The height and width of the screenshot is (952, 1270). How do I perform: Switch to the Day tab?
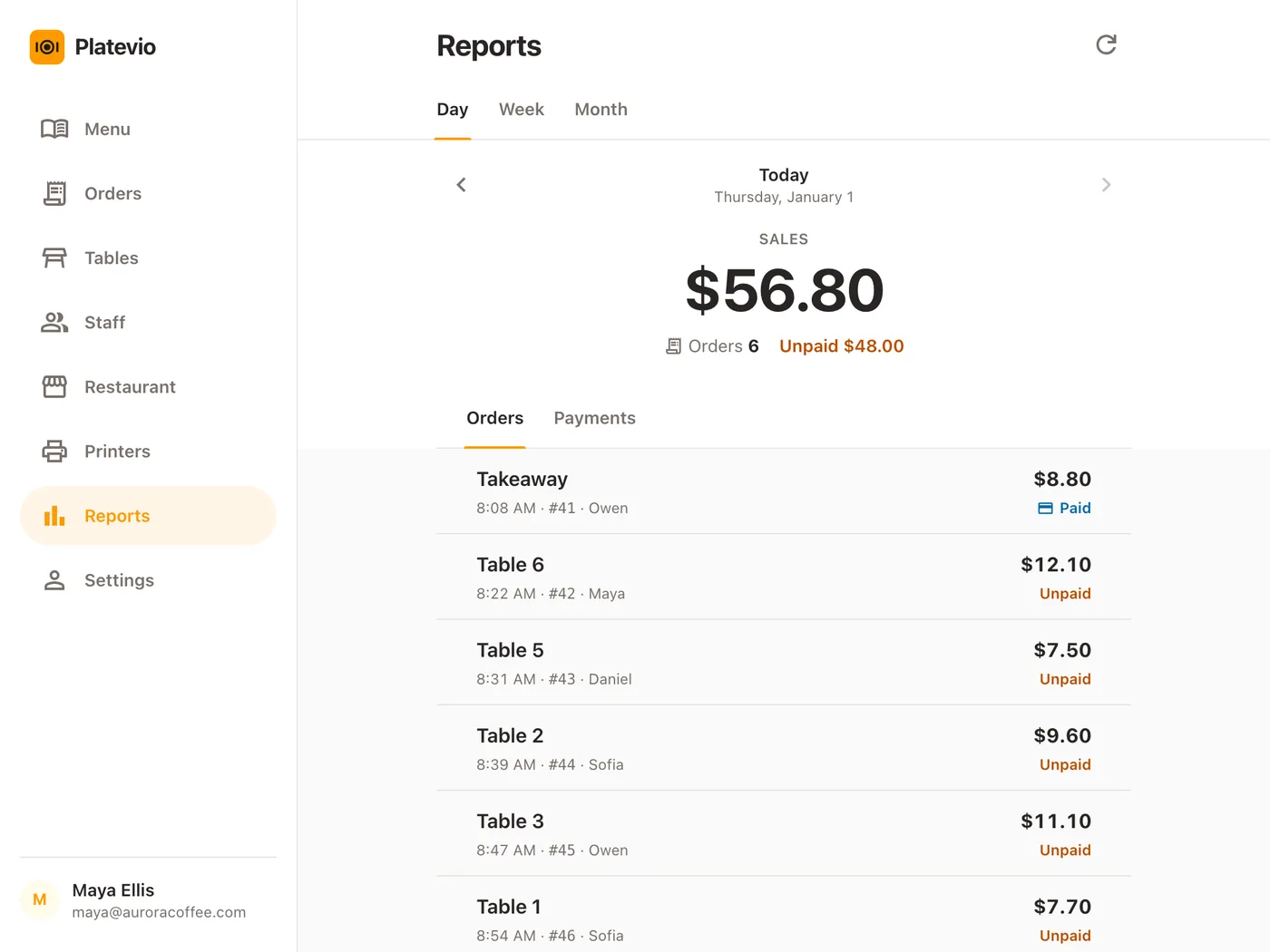[x=453, y=110]
